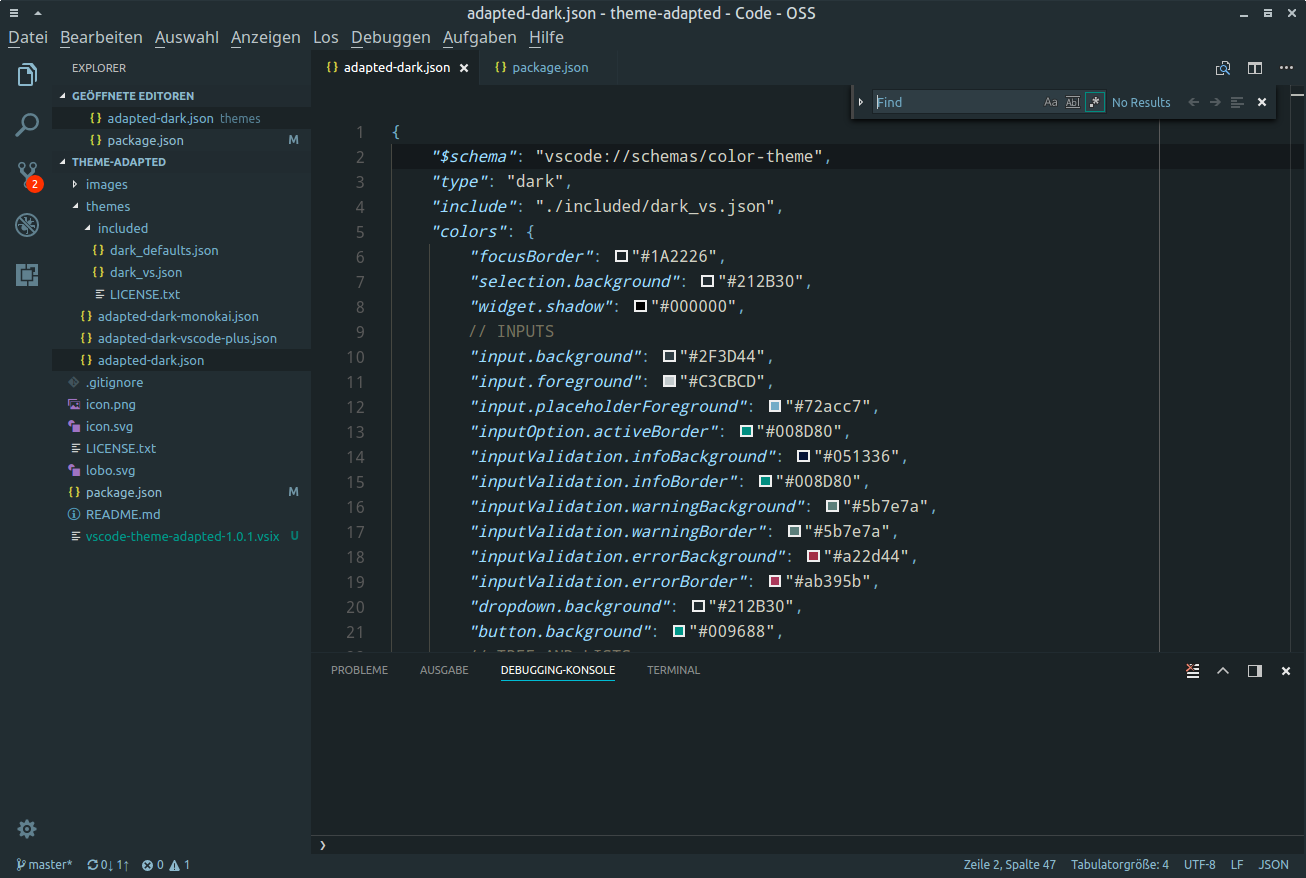Image resolution: width=1306 pixels, height=878 pixels.
Task: Close the bottom panel
Action: (1286, 670)
